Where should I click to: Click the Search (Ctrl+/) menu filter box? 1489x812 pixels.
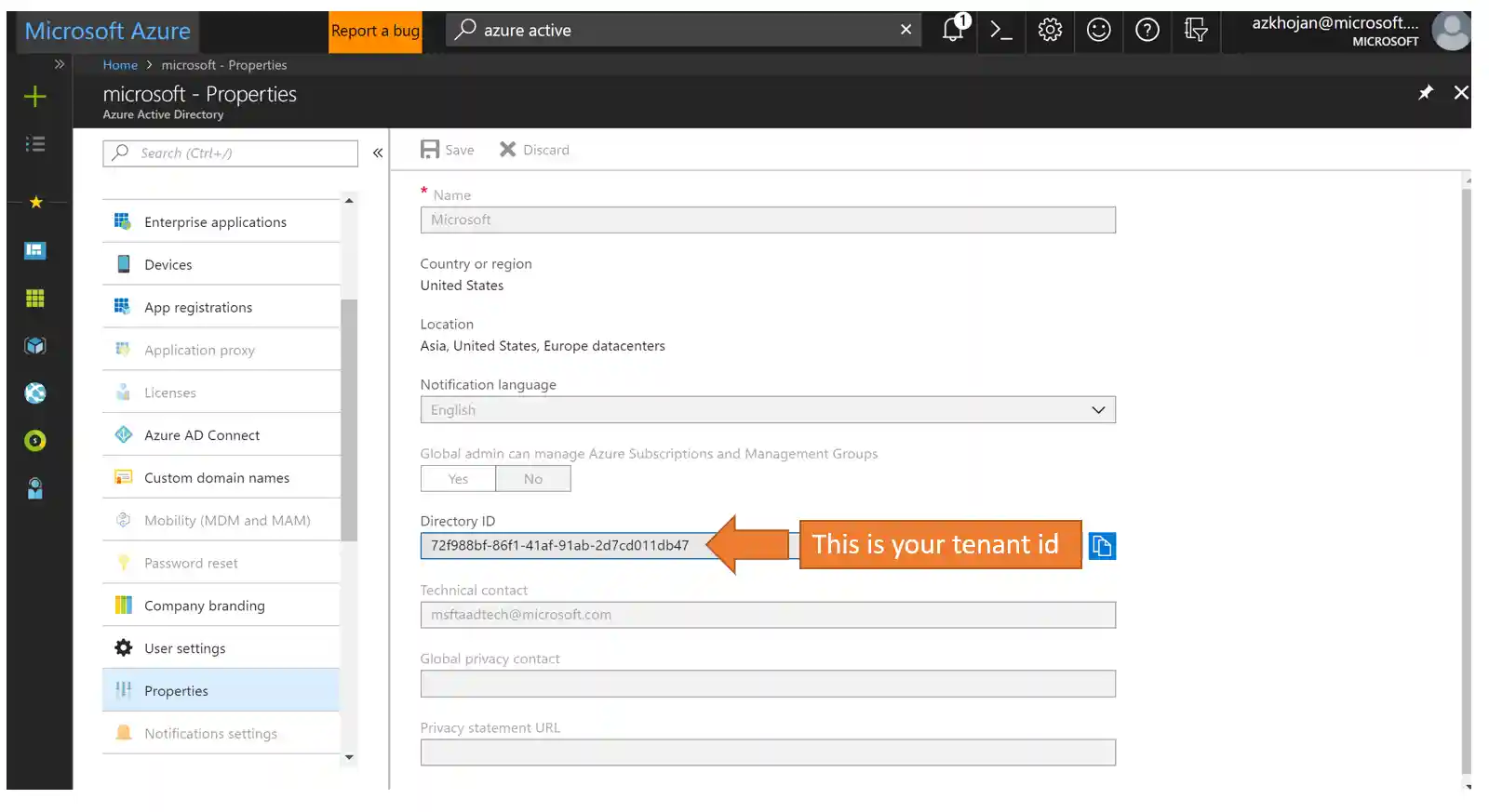pyautogui.click(x=230, y=153)
